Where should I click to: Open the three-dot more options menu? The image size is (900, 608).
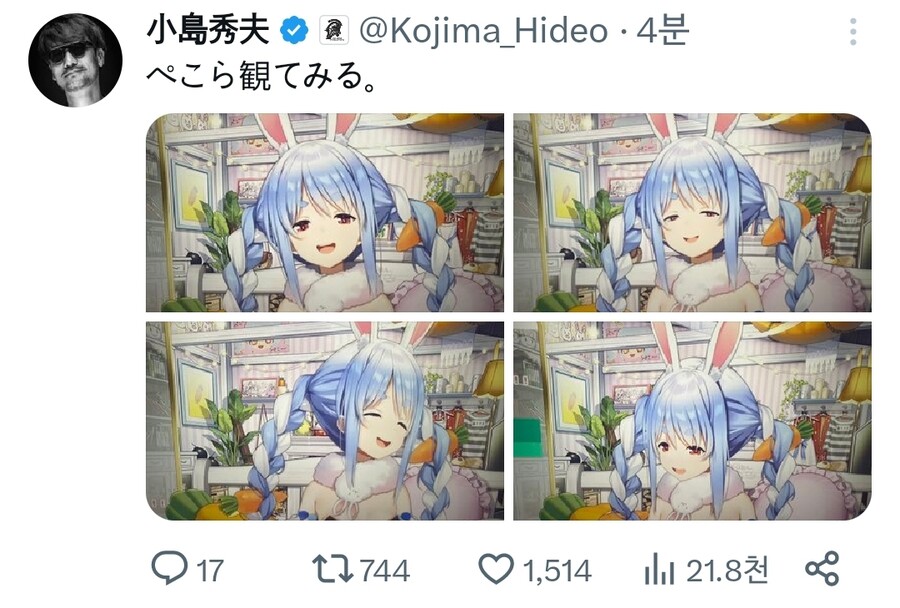[x=853, y=32]
